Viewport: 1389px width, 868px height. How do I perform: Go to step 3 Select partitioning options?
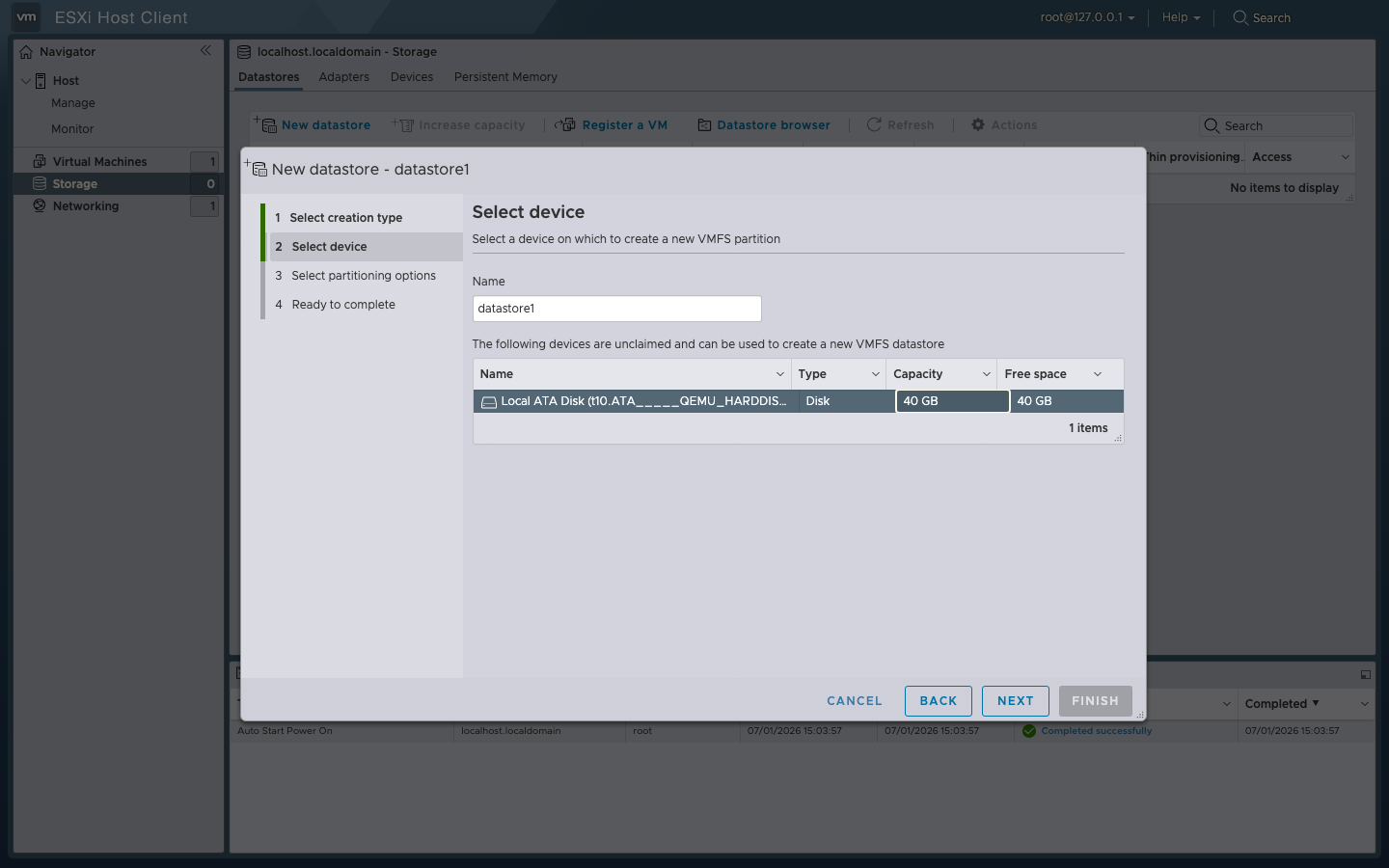click(x=362, y=276)
